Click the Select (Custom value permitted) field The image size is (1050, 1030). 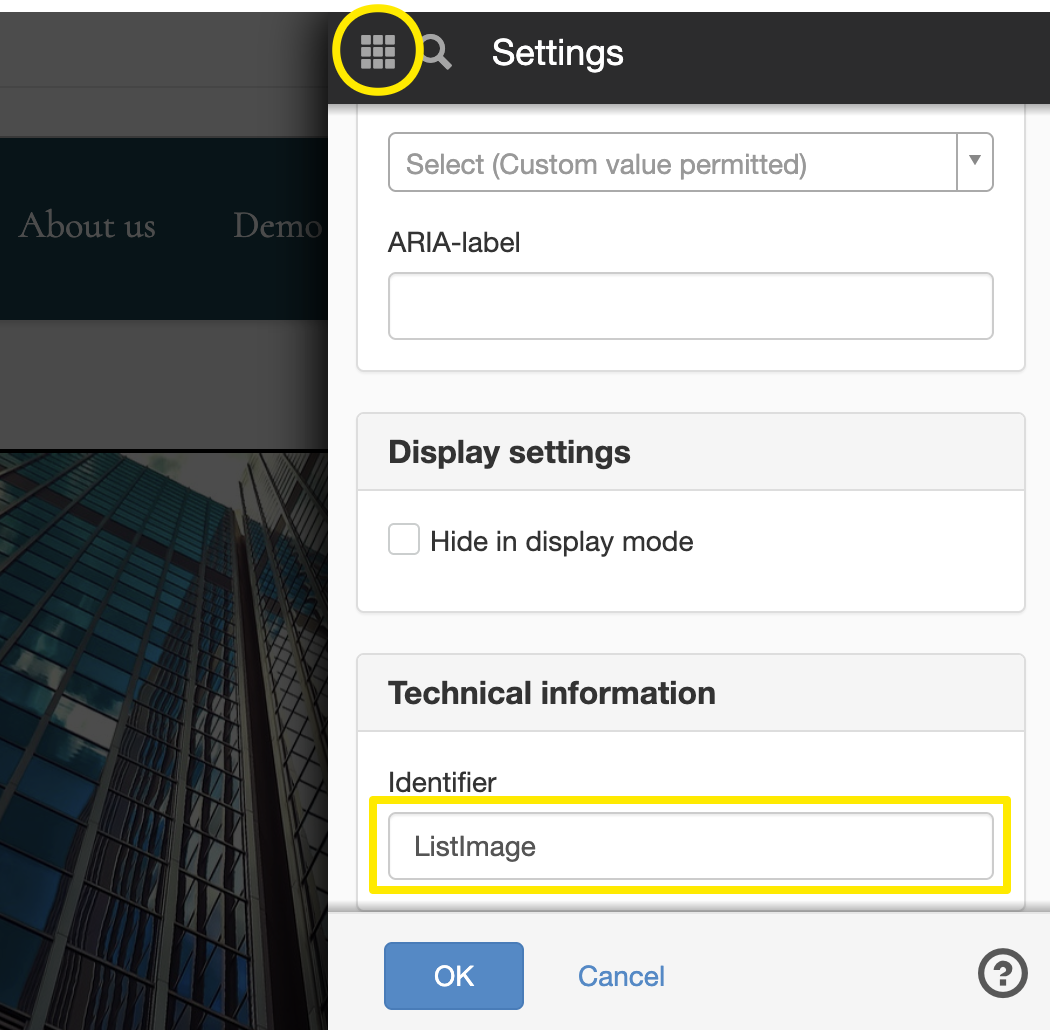pyautogui.click(x=672, y=162)
